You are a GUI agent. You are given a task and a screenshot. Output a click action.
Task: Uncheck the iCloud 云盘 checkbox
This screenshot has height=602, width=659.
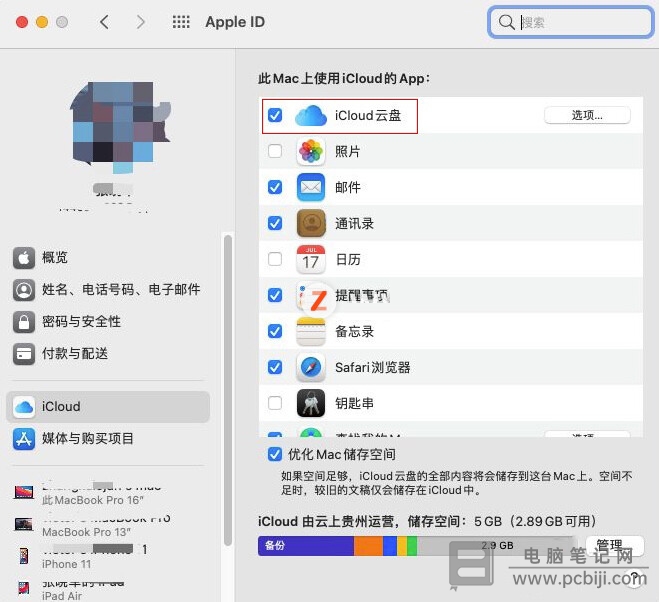(275, 115)
